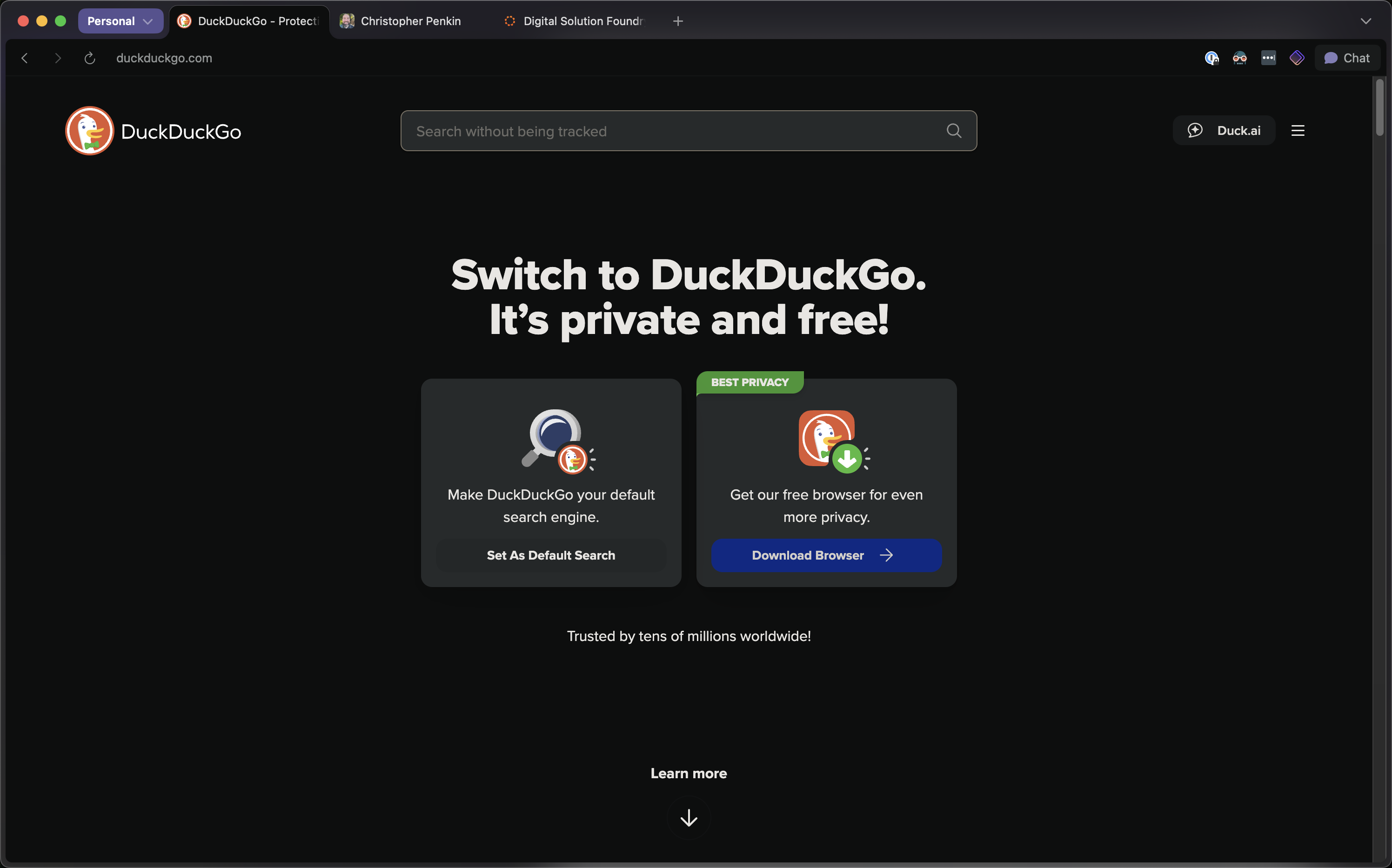
Task: Click the magnifier search icon in search box
Action: (x=953, y=131)
